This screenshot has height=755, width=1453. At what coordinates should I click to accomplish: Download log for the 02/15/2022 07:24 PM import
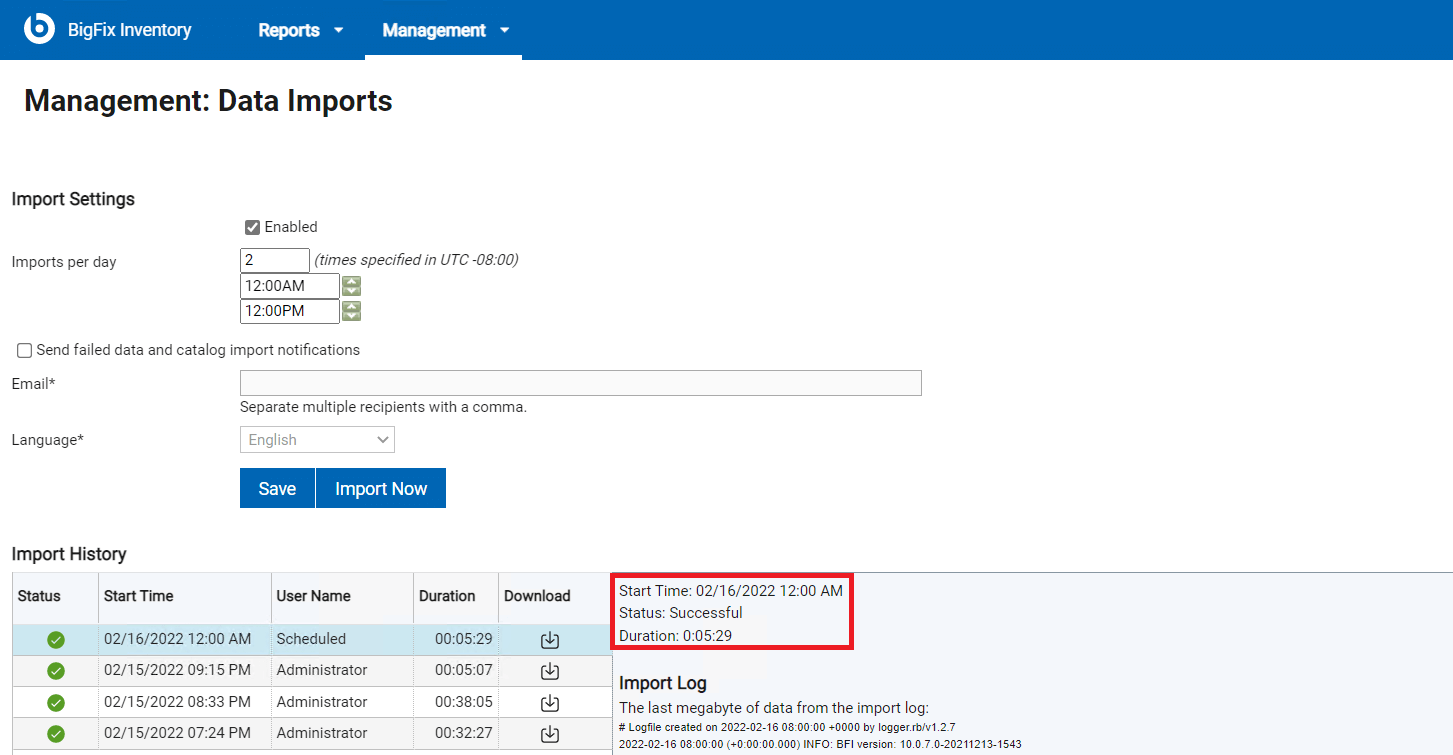pyautogui.click(x=549, y=733)
